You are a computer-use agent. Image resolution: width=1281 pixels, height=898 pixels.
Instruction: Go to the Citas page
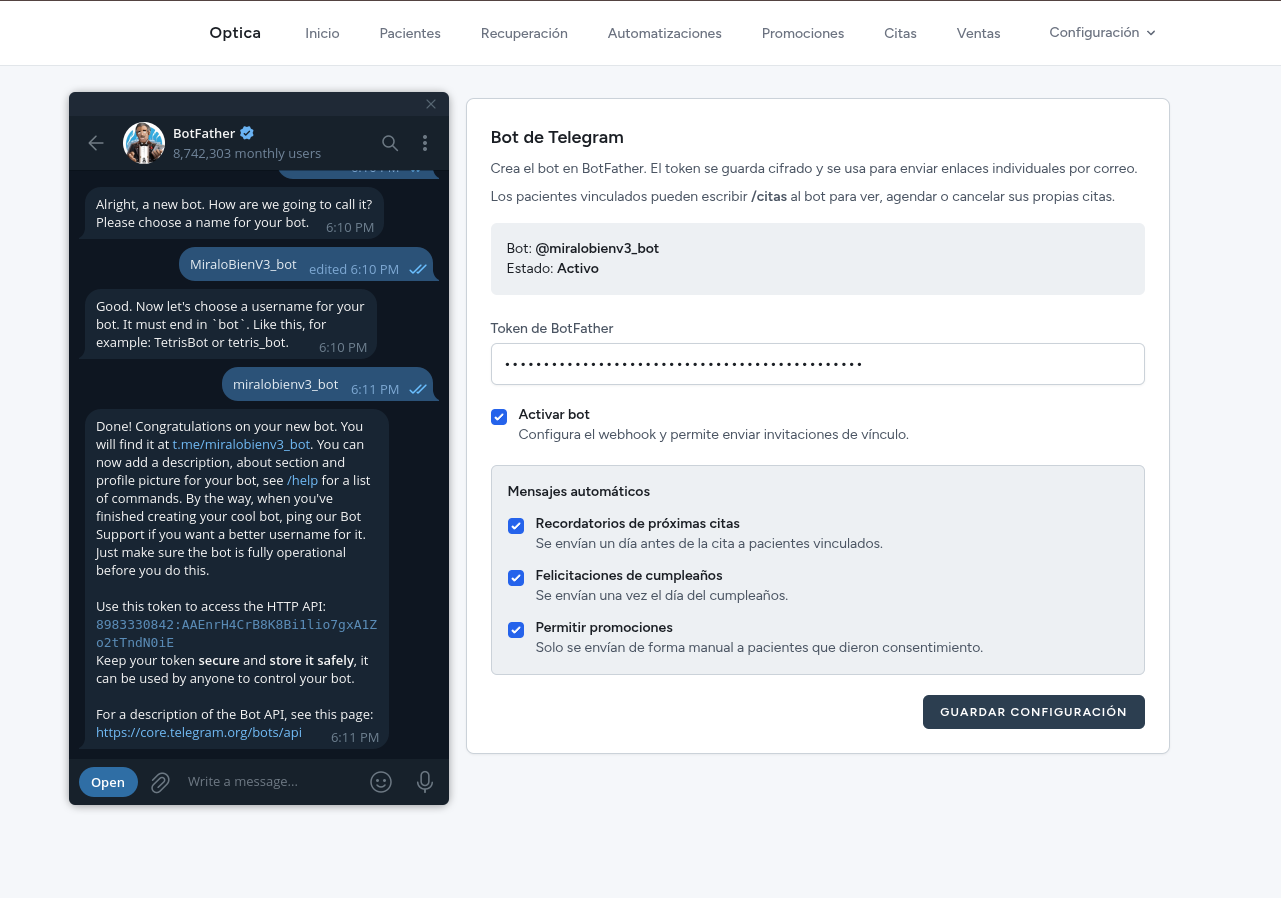pos(900,33)
